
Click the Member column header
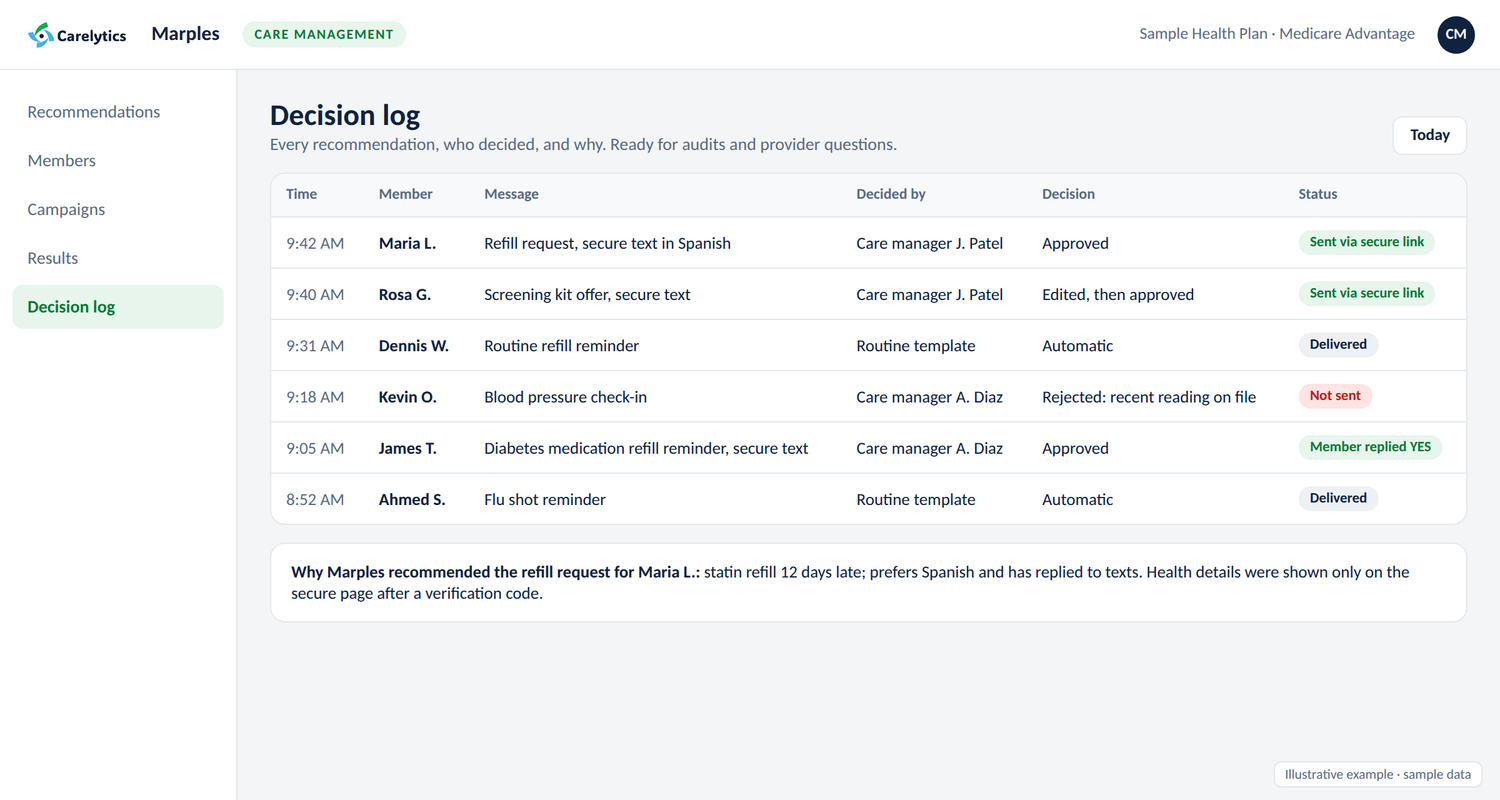point(406,194)
